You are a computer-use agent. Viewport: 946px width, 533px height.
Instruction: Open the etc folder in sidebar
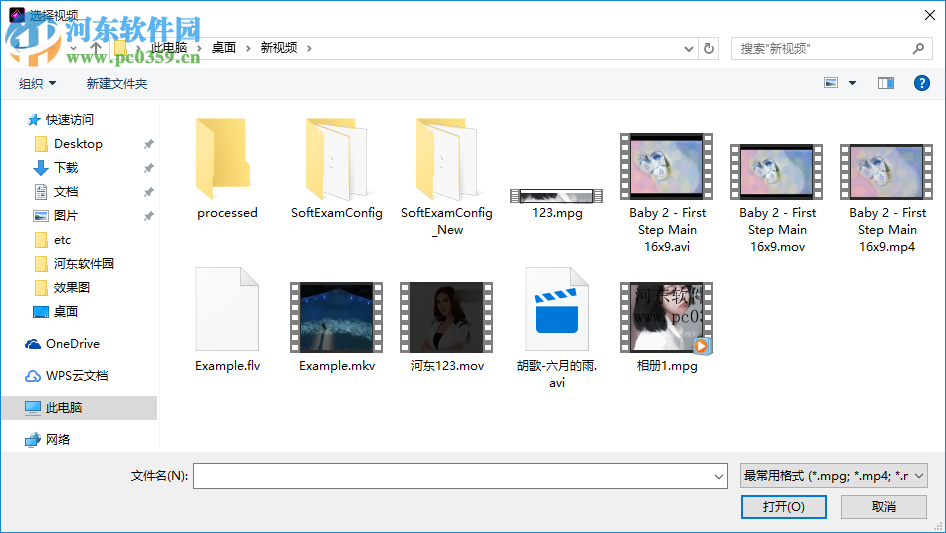click(x=62, y=240)
